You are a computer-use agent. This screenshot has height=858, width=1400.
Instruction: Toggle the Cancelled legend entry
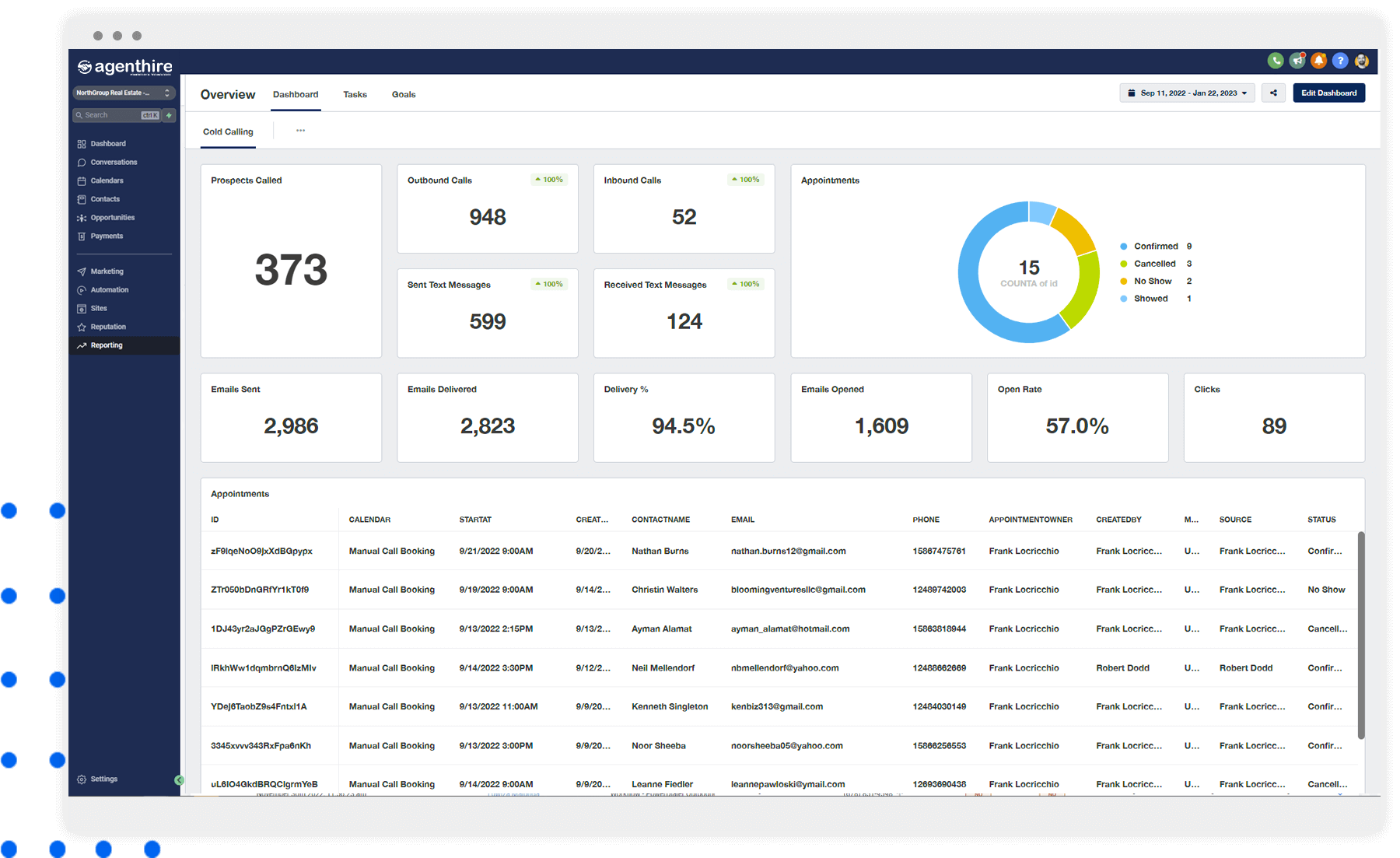coord(1154,264)
